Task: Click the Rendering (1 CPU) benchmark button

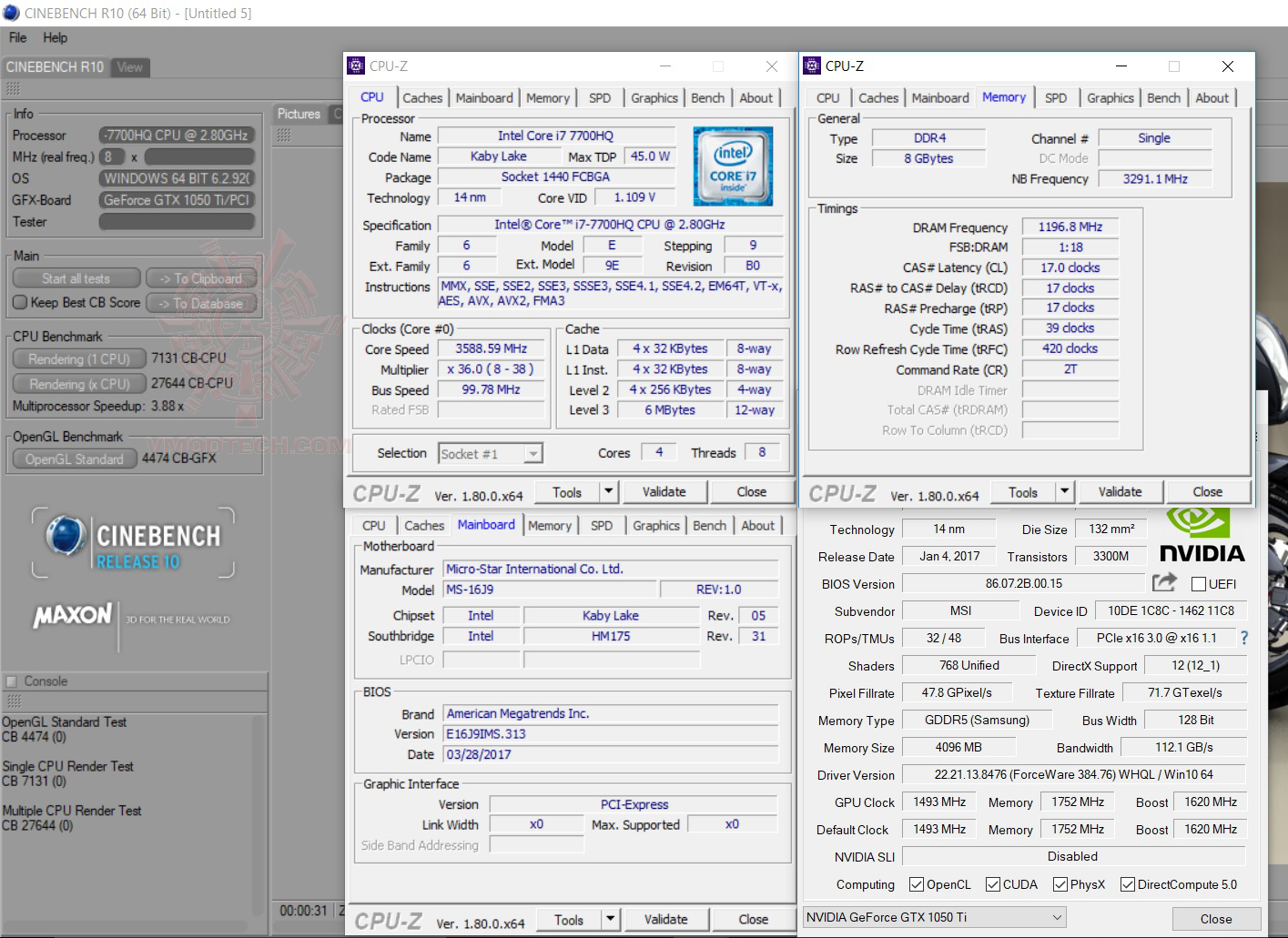Action: (78, 358)
